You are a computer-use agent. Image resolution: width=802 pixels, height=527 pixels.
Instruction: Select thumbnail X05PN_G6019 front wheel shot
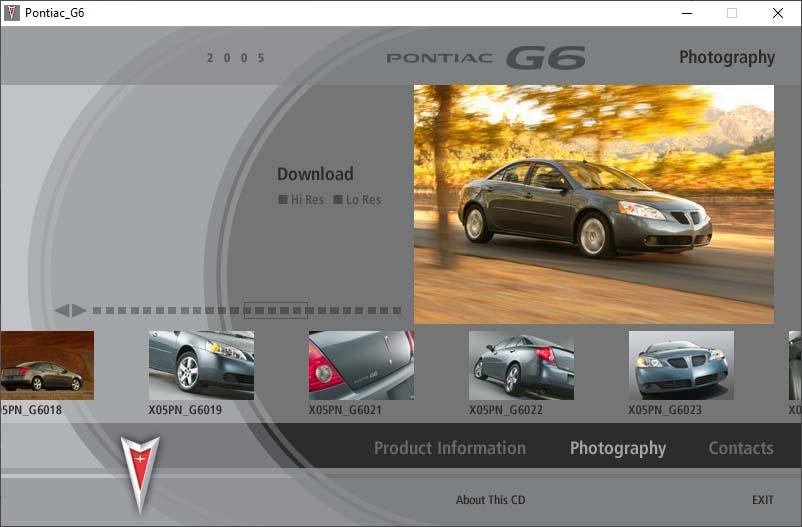(x=201, y=365)
